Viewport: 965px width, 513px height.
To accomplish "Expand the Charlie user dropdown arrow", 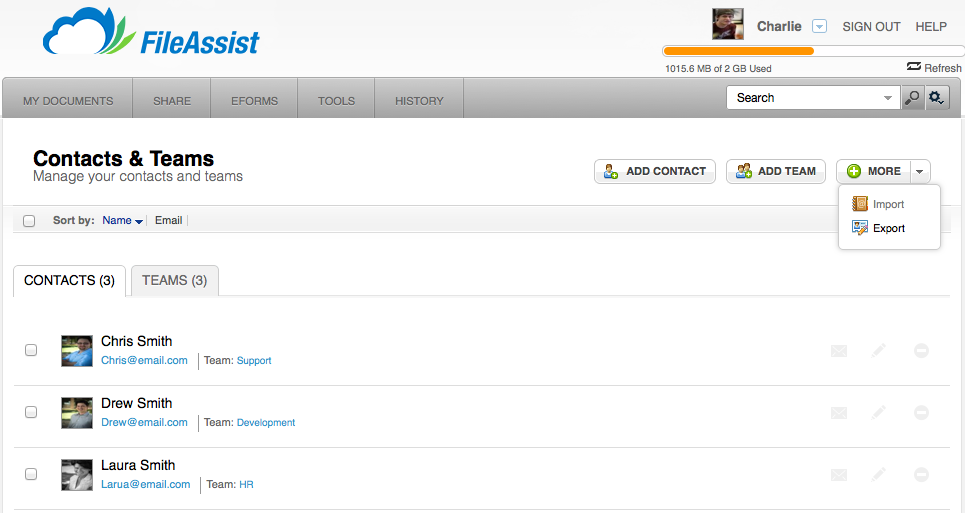I will 819,26.
